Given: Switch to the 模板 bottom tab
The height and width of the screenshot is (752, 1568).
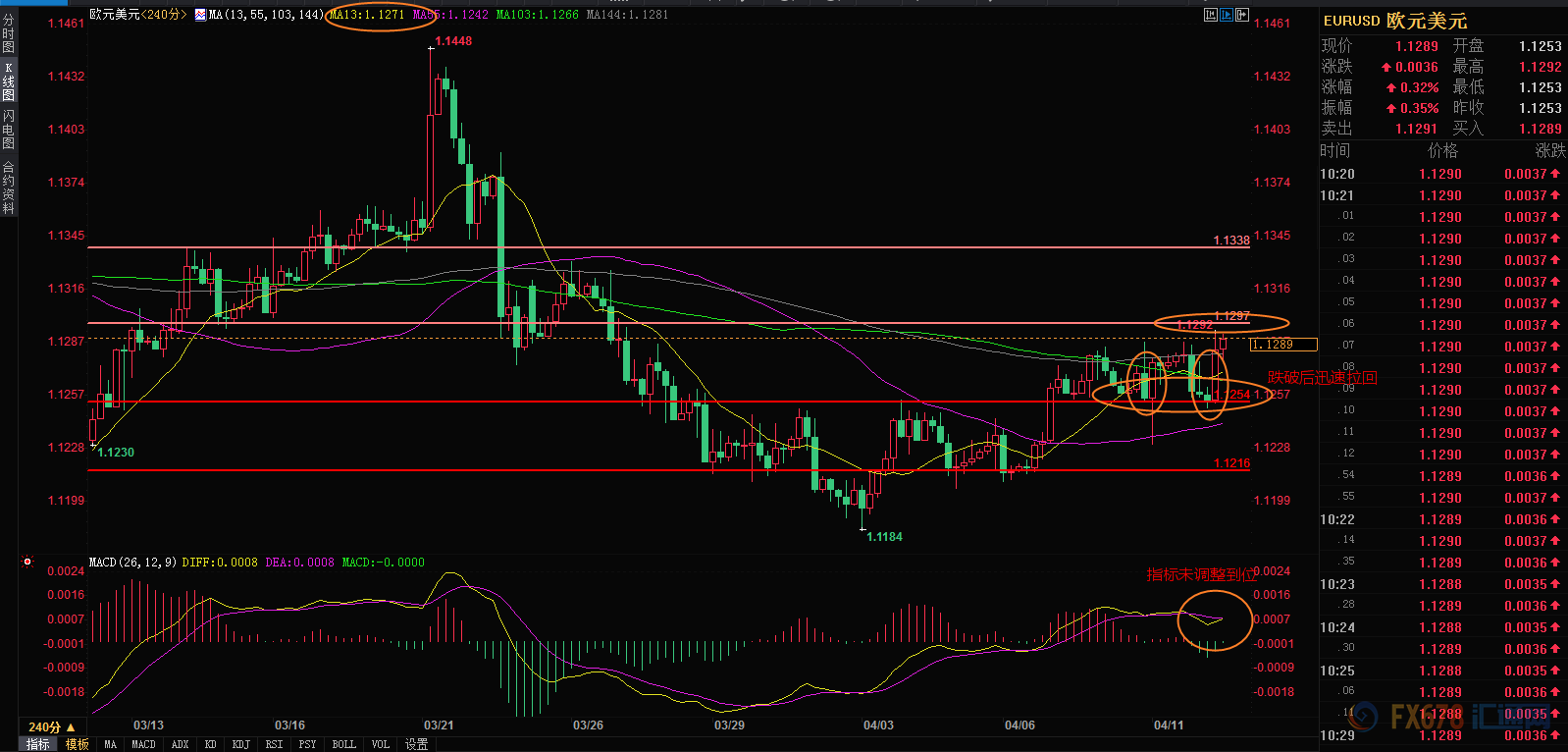Looking at the screenshot, I should click(78, 744).
